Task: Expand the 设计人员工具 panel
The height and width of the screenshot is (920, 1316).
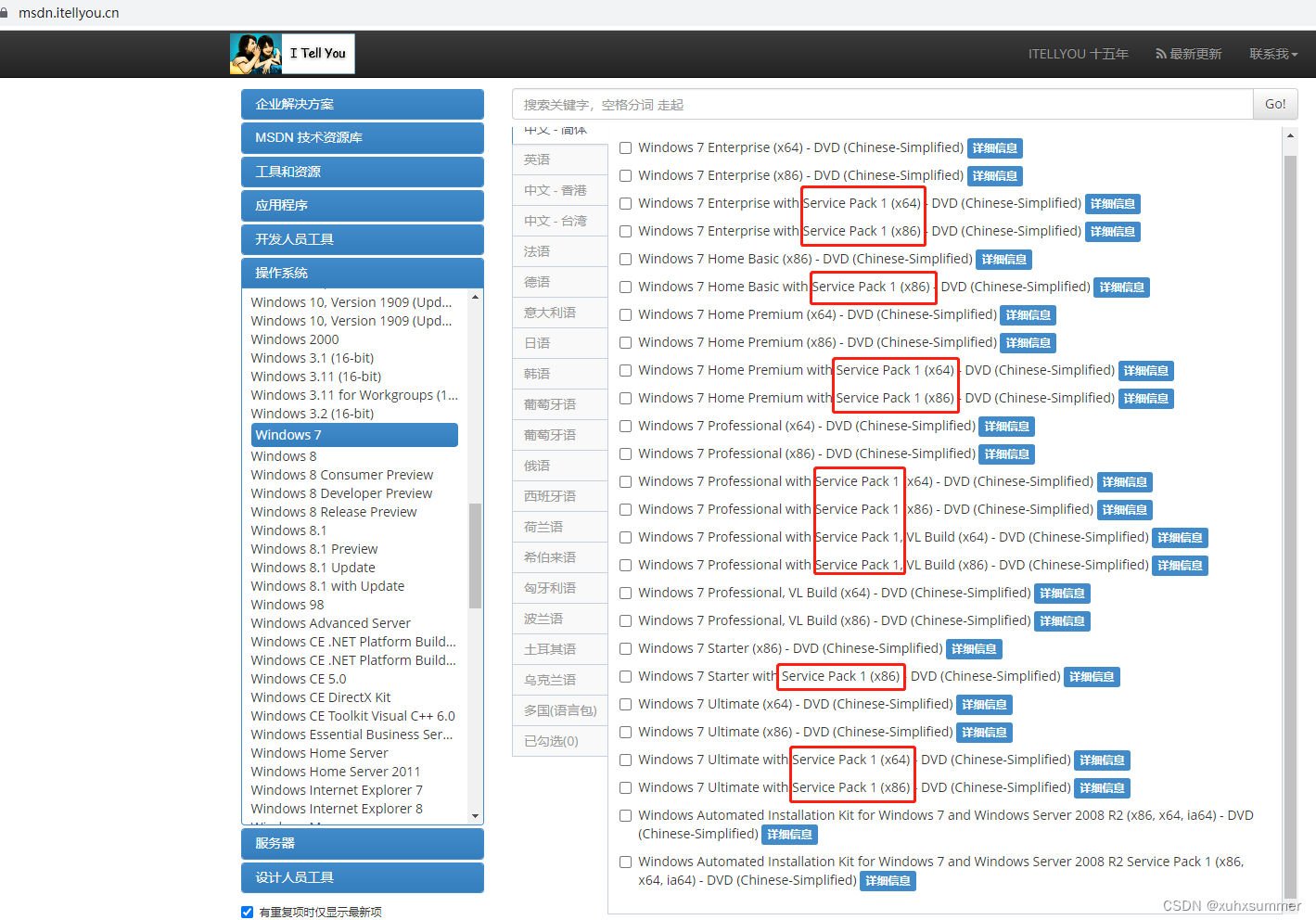Action: point(363,877)
